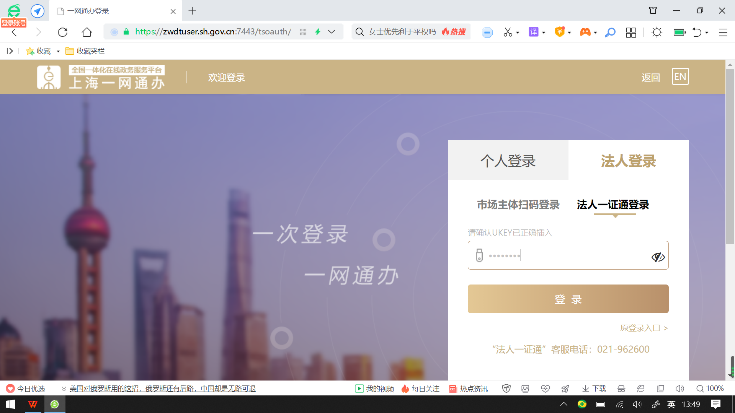The image size is (735, 413).
Task: Expand the screenshot tool dropdown arrow
Action: click(x=518, y=33)
